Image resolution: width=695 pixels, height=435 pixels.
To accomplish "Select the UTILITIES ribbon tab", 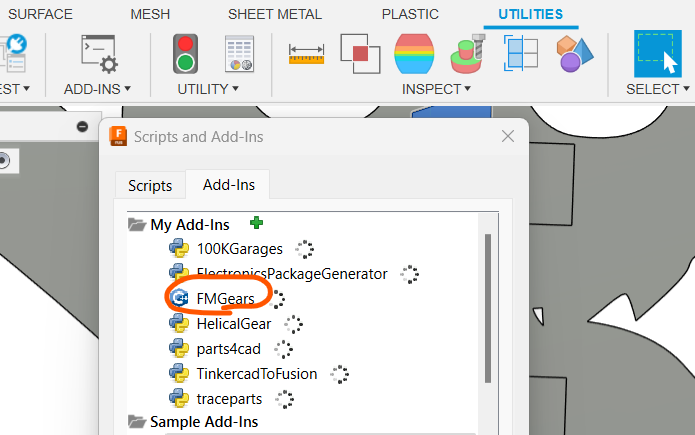I will tap(531, 14).
